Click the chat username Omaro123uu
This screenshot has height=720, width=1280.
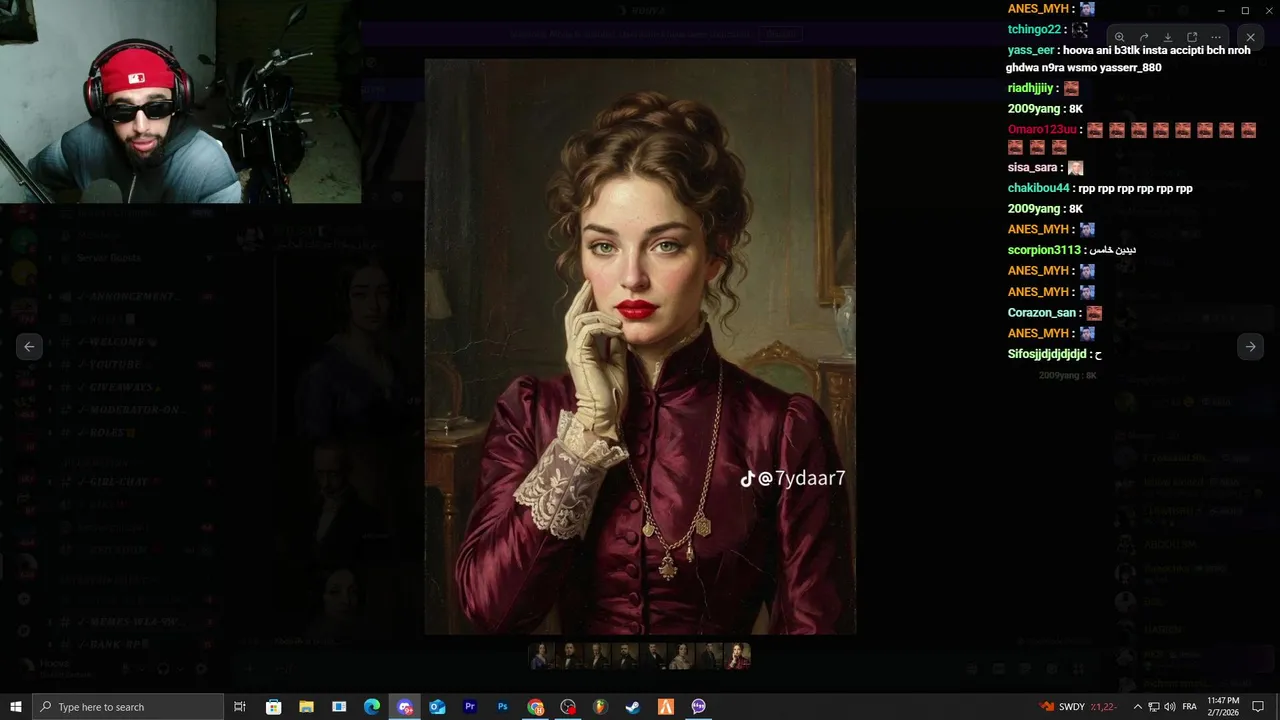tap(1042, 129)
